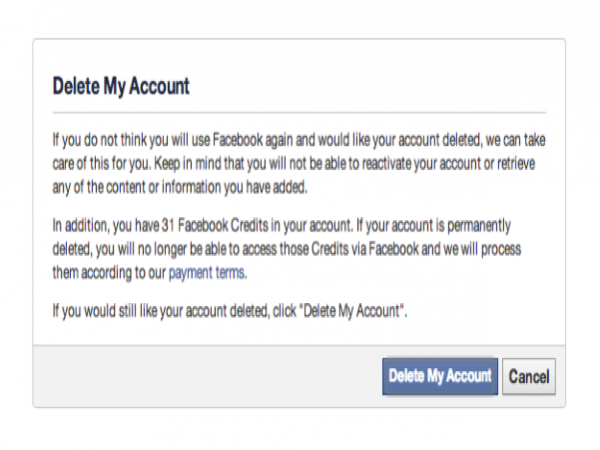Click the blank white area above the dialog
Viewport: 600px width, 450px height.
coord(300,18)
